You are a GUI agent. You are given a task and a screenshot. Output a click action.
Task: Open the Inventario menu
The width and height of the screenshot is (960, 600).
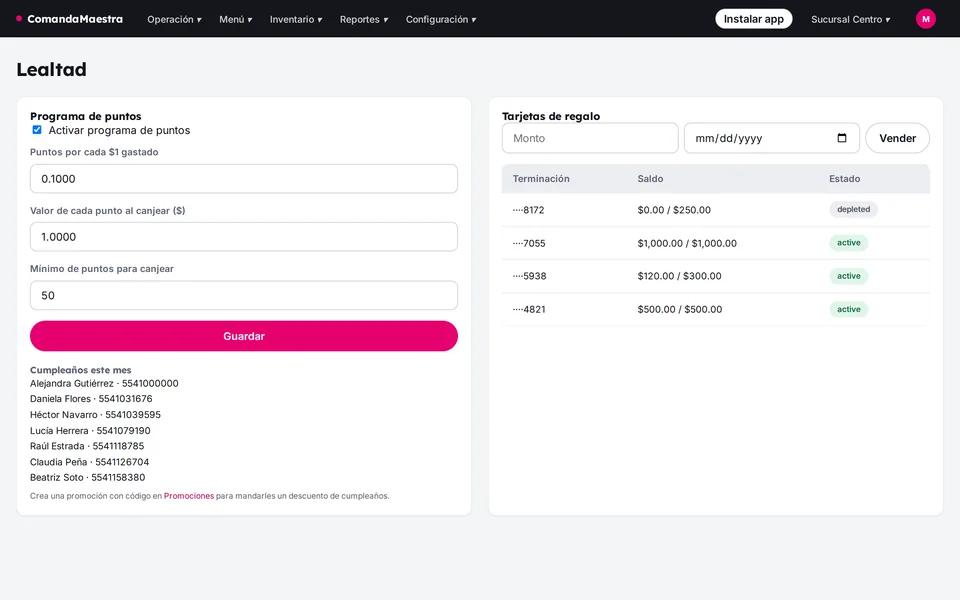[x=296, y=19]
